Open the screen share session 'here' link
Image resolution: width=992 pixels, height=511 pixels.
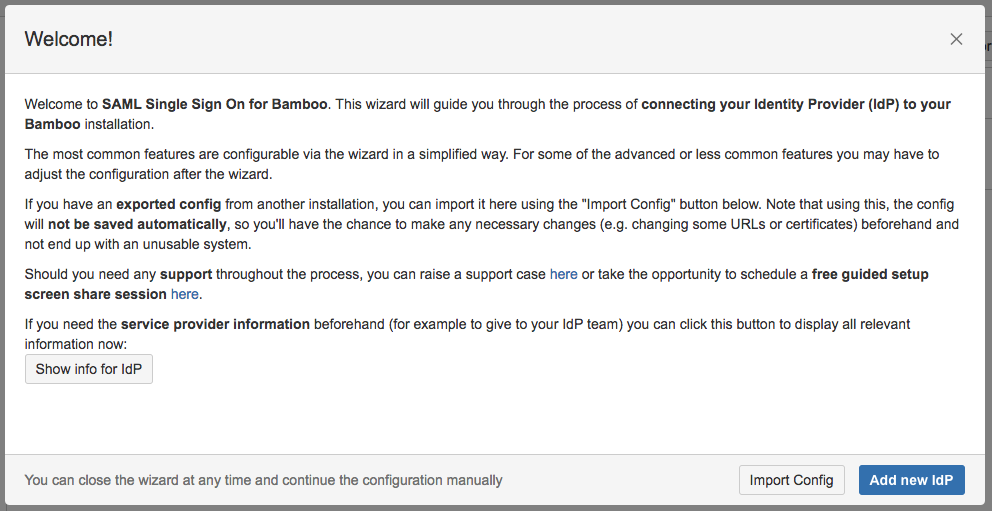point(185,294)
